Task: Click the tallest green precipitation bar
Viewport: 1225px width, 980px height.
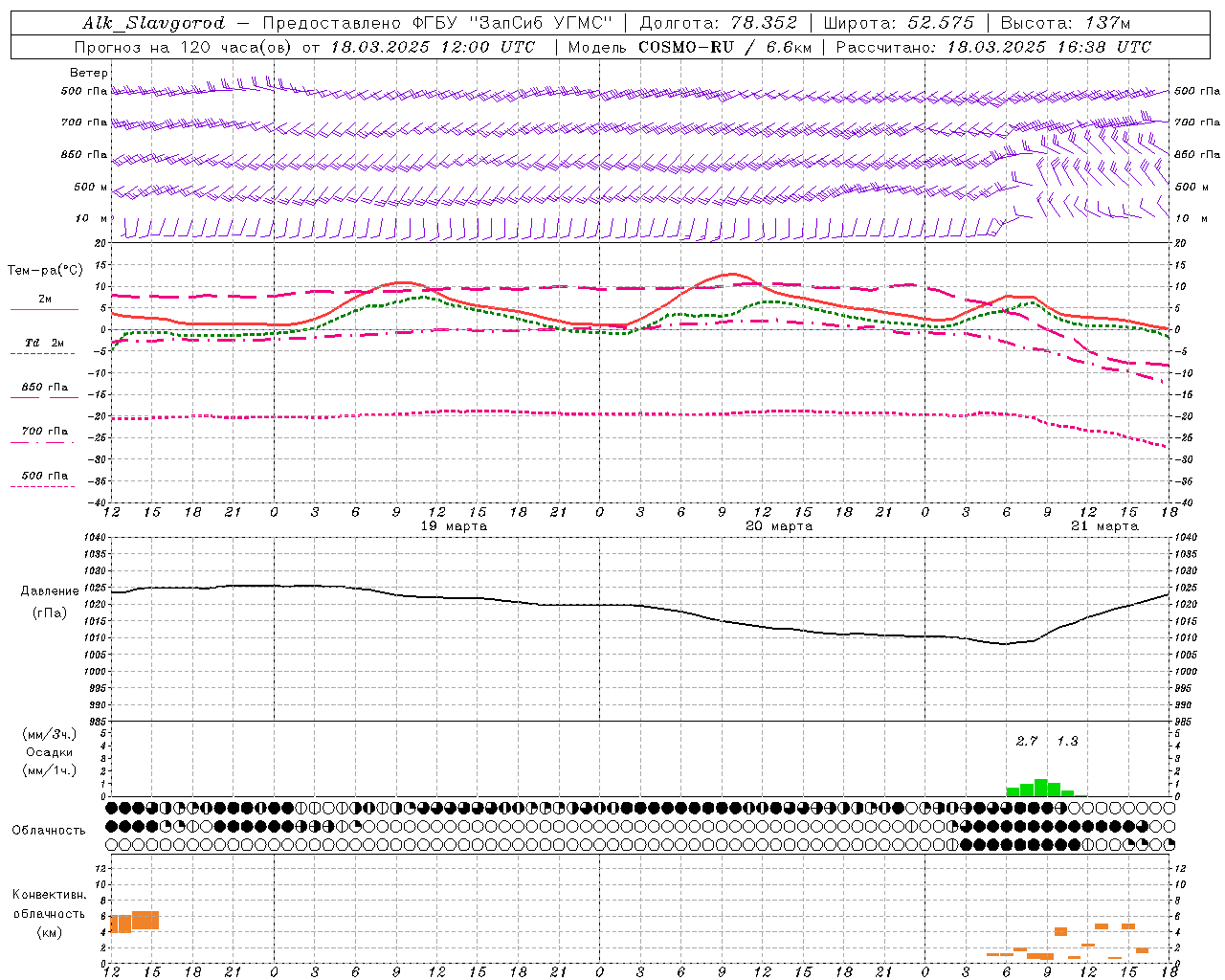Action: pyautogui.click(x=1040, y=788)
